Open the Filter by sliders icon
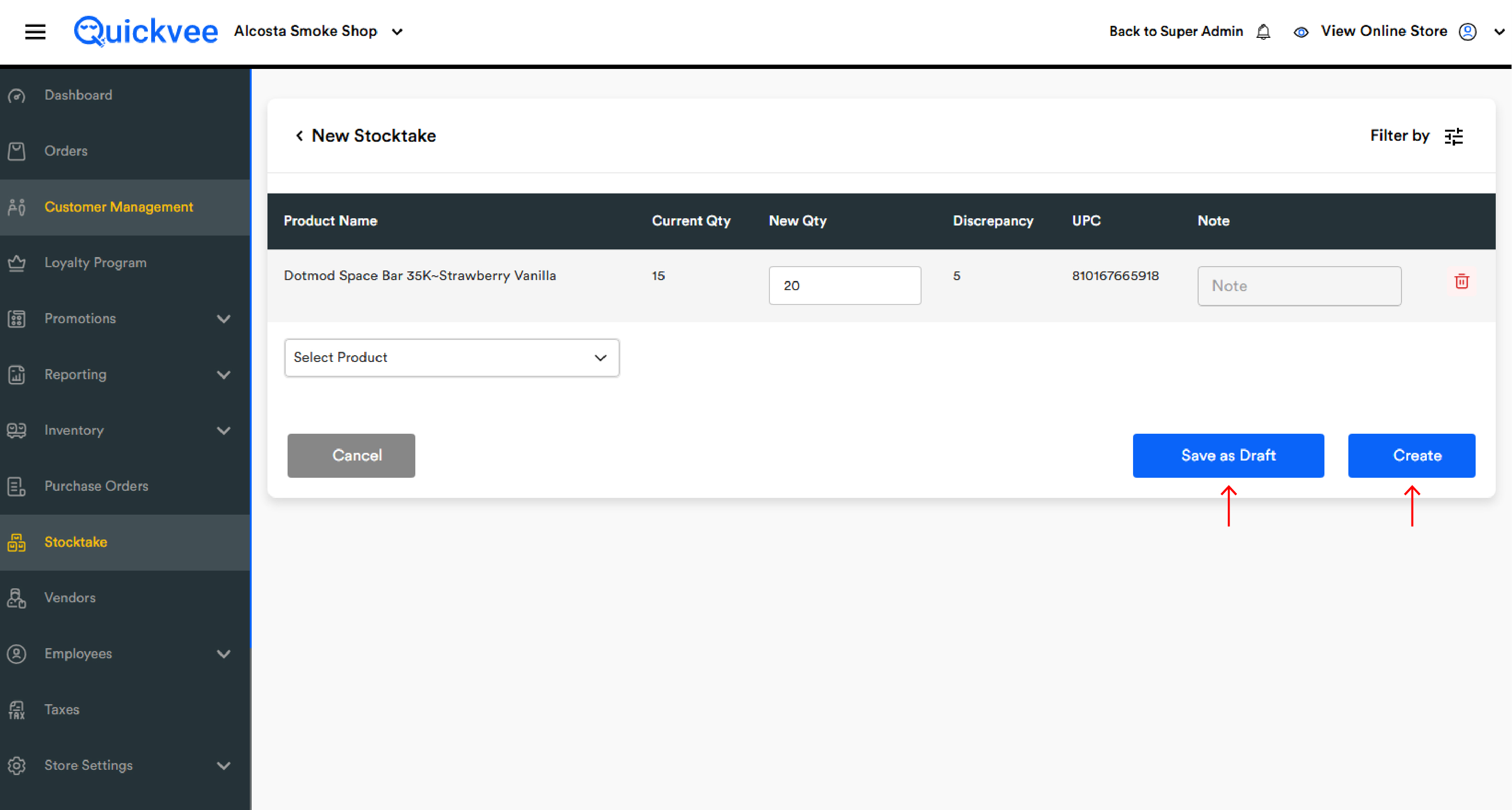This screenshot has height=810, width=1512. [1453, 136]
